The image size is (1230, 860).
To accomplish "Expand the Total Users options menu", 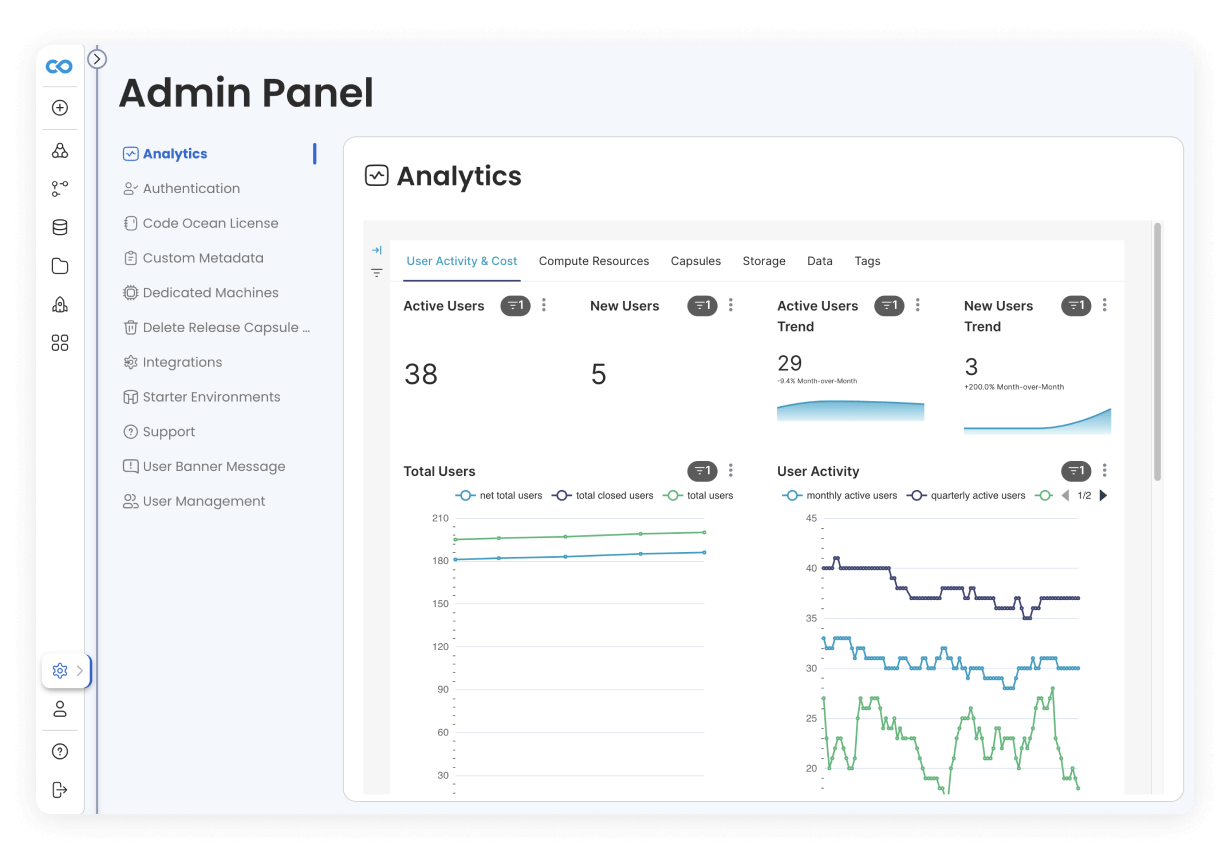I will point(730,470).
